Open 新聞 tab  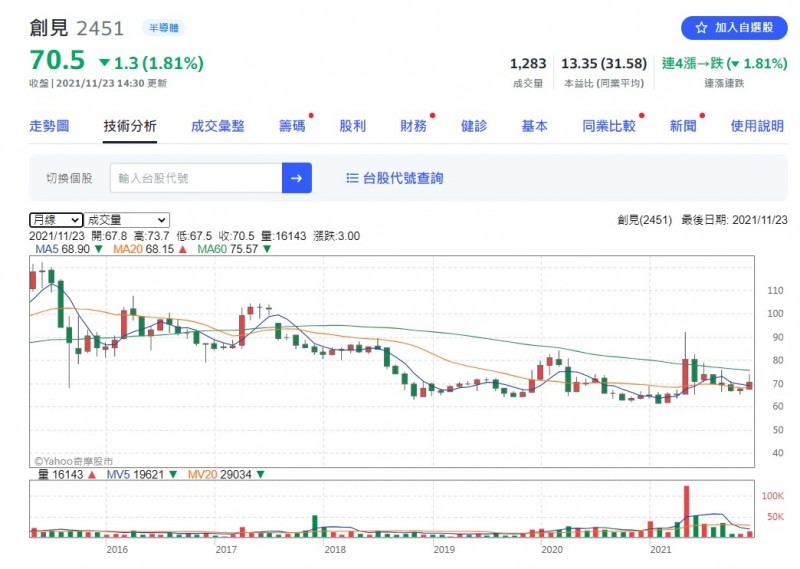(683, 126)
